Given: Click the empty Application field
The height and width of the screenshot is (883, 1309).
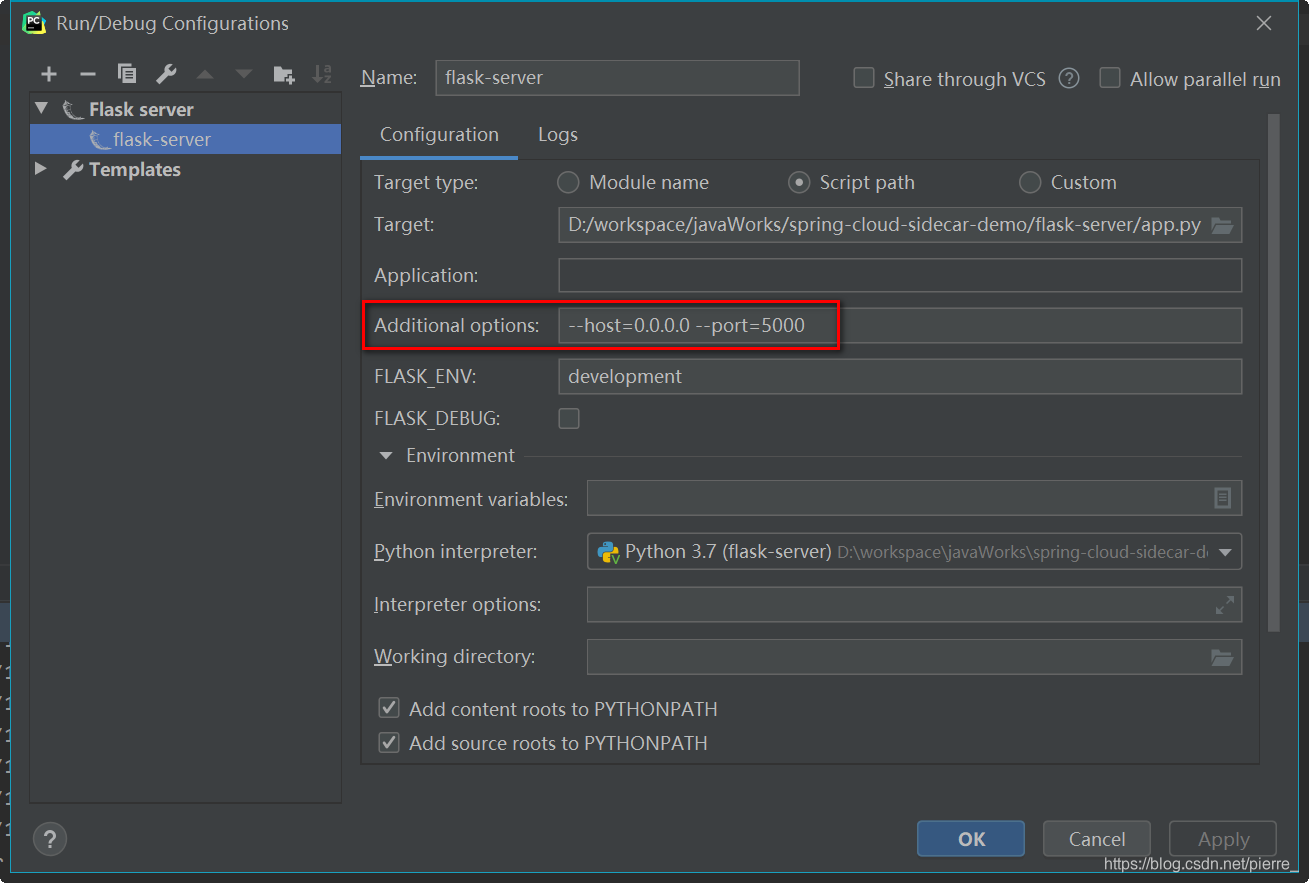Looking at the screenshot, I should pos(900,275).
